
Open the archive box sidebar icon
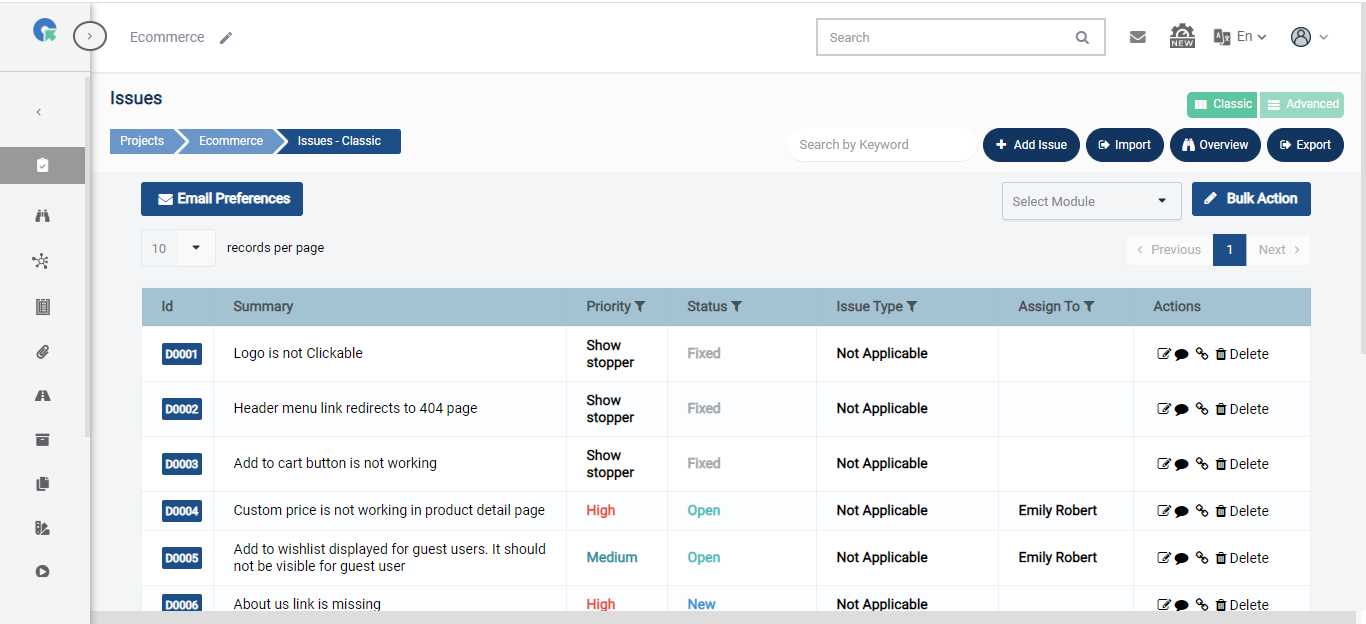pos(42,440)
